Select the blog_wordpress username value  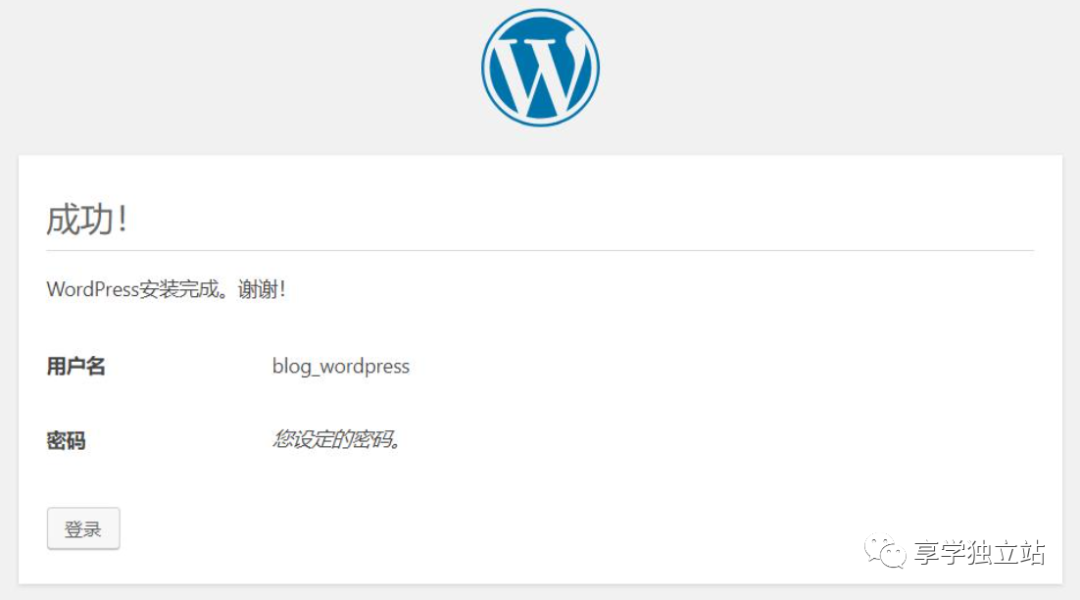tap(341, 366)
